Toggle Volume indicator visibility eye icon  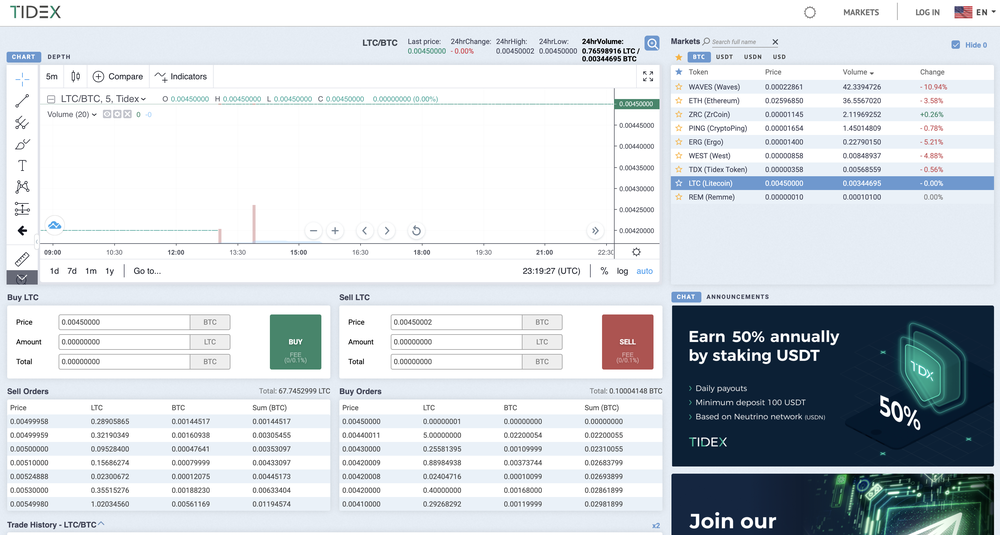click(x=107, y=114)
